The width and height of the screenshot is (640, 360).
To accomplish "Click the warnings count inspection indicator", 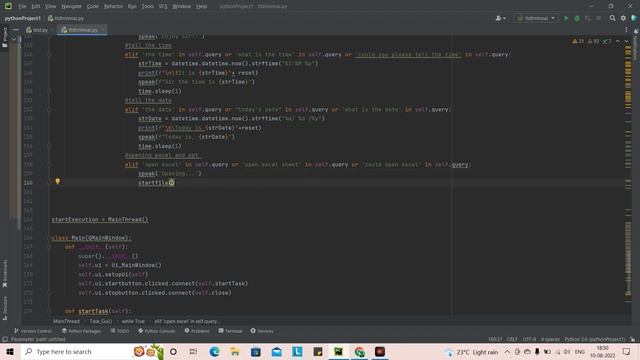I will pos(578,41).
